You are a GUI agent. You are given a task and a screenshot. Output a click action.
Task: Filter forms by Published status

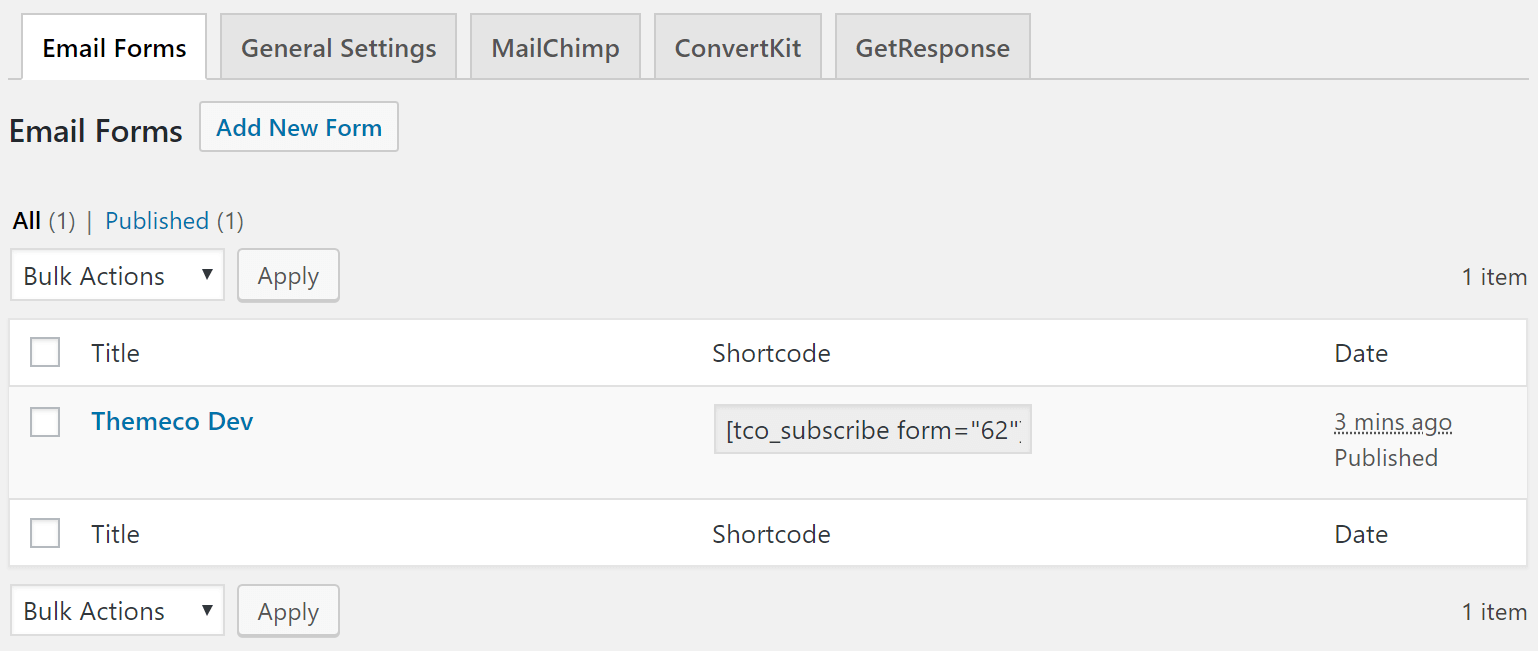click(x=157, y=220)
